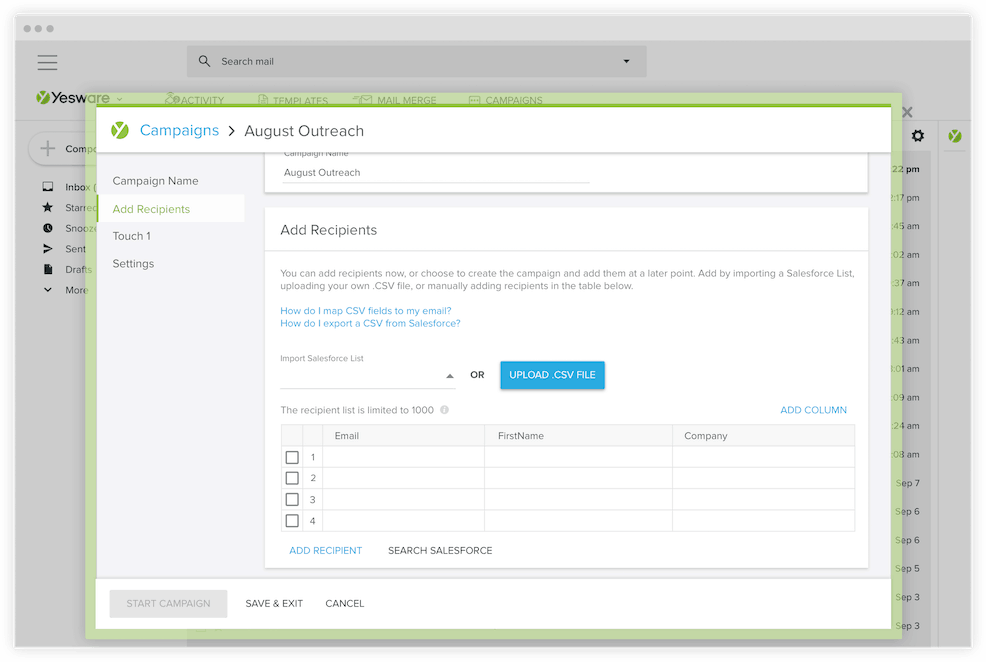Click Start Campaign button
This screenshot has width=986, height=662.
pyautogui.click(x=169, y=604)
